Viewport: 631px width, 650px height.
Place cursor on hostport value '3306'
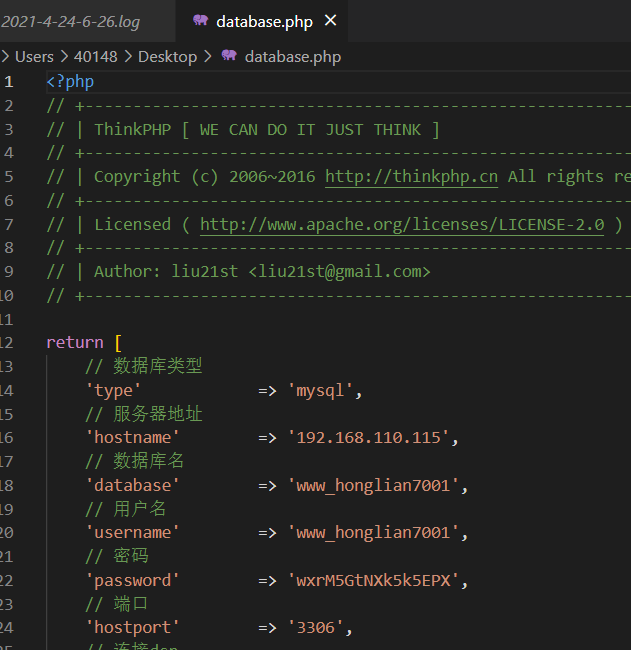[x=320, y=628]
